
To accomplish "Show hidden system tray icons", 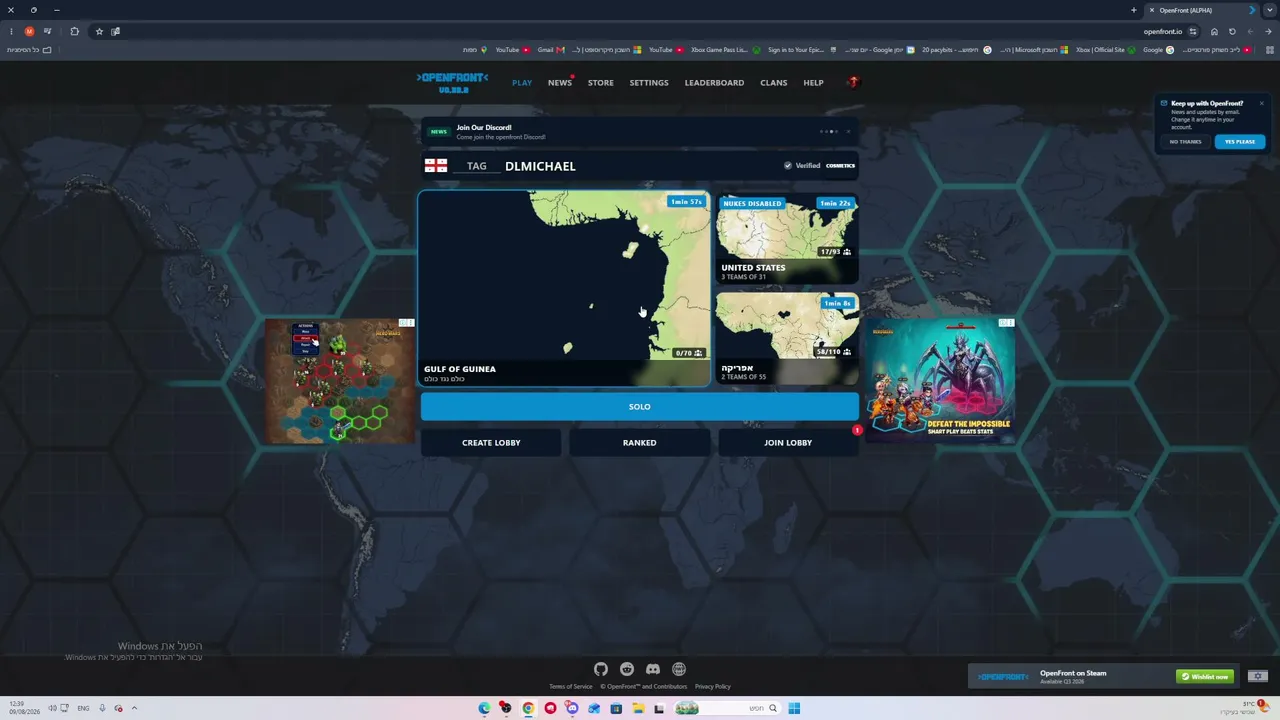I will [x=134, y=708].
